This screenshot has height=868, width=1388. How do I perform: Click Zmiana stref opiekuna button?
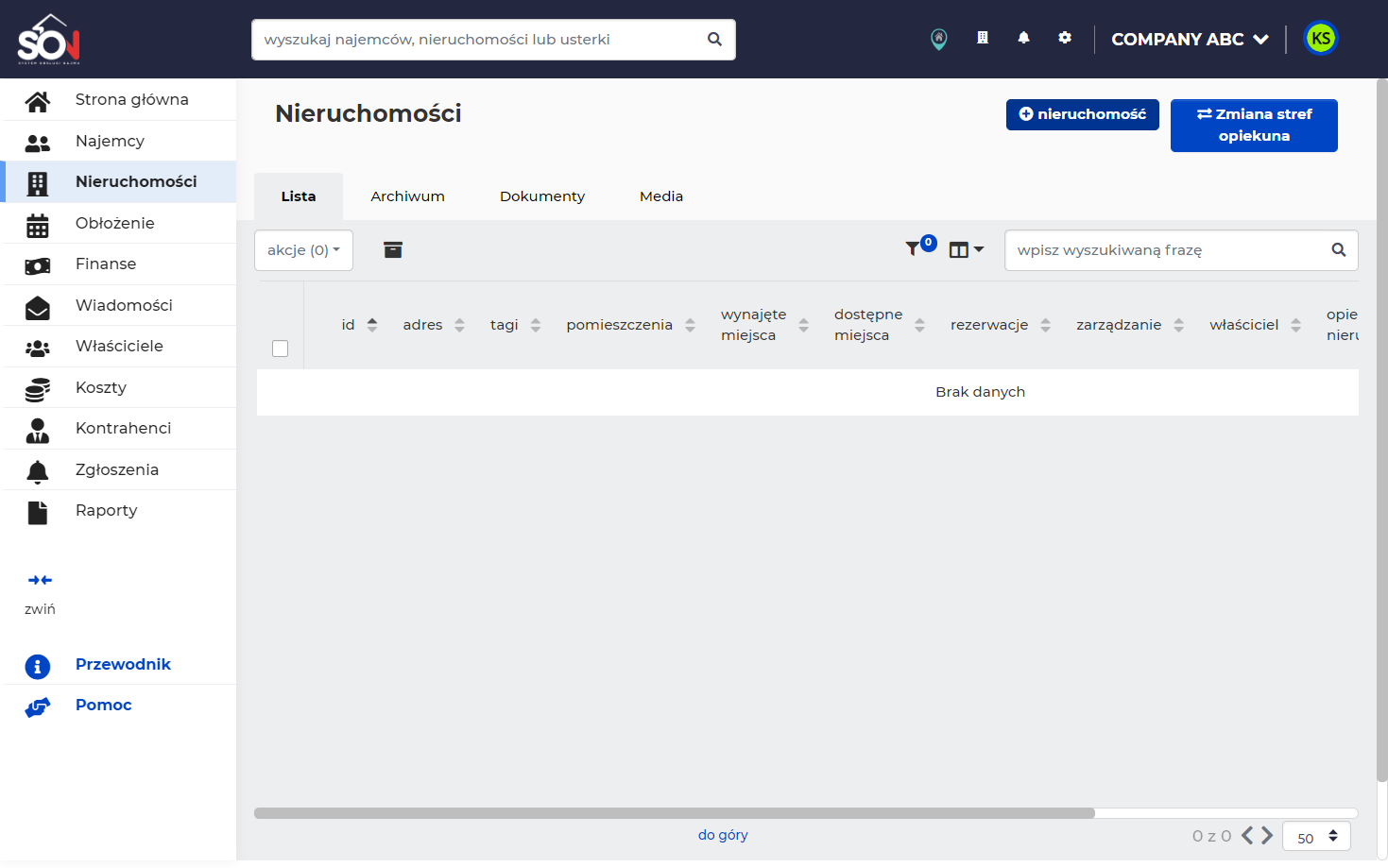(x=1254, y=126)
